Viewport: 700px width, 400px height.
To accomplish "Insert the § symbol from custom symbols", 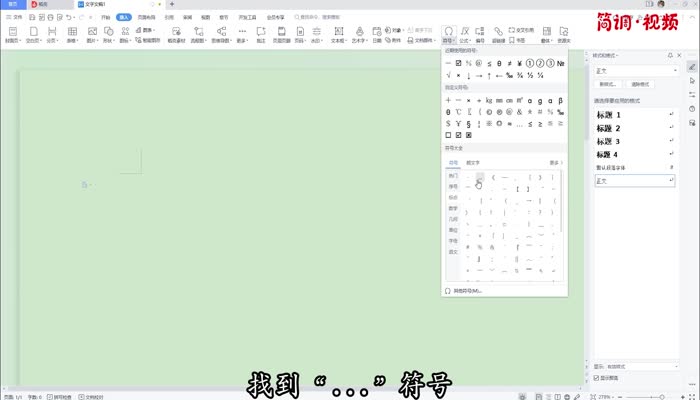I will tap(468, 124).
